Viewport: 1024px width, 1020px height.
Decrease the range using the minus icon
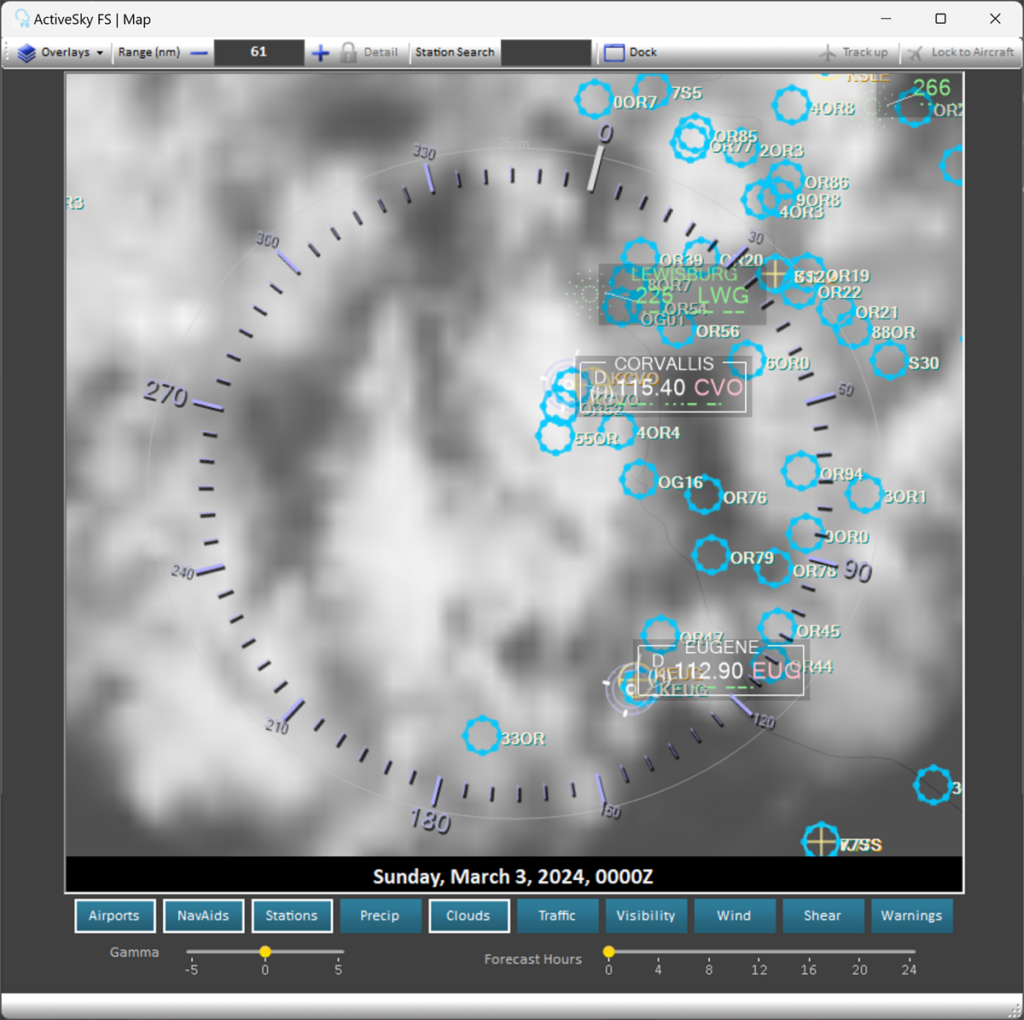click(x=201, y=52)
